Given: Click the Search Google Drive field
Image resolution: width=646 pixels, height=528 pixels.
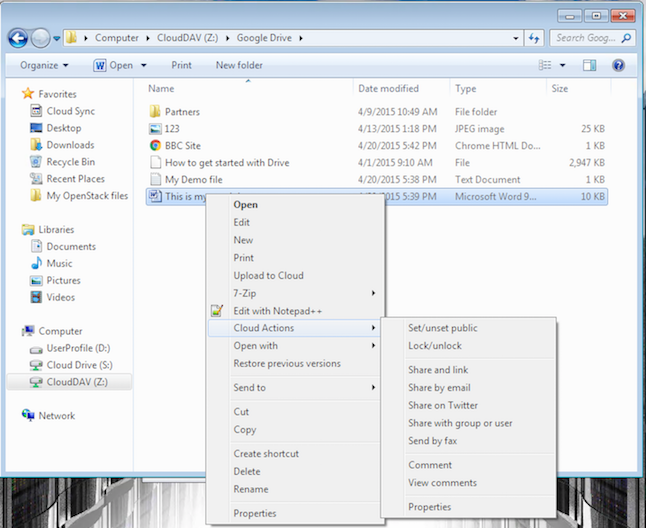Looking at the screenshot, I should pos(586,38).
